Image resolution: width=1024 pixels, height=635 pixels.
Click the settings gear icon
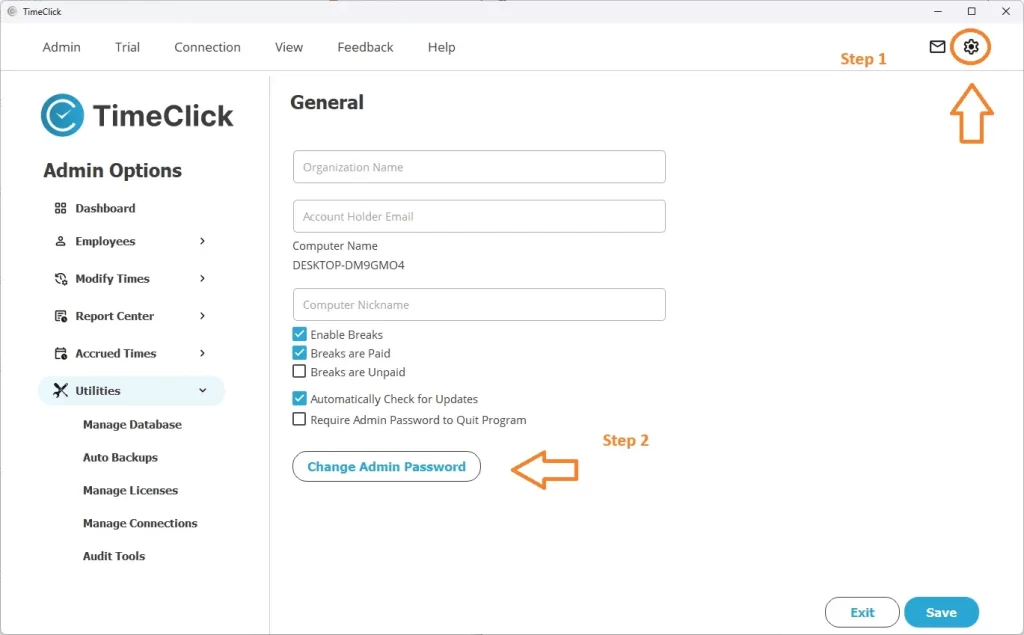point(970,46)
